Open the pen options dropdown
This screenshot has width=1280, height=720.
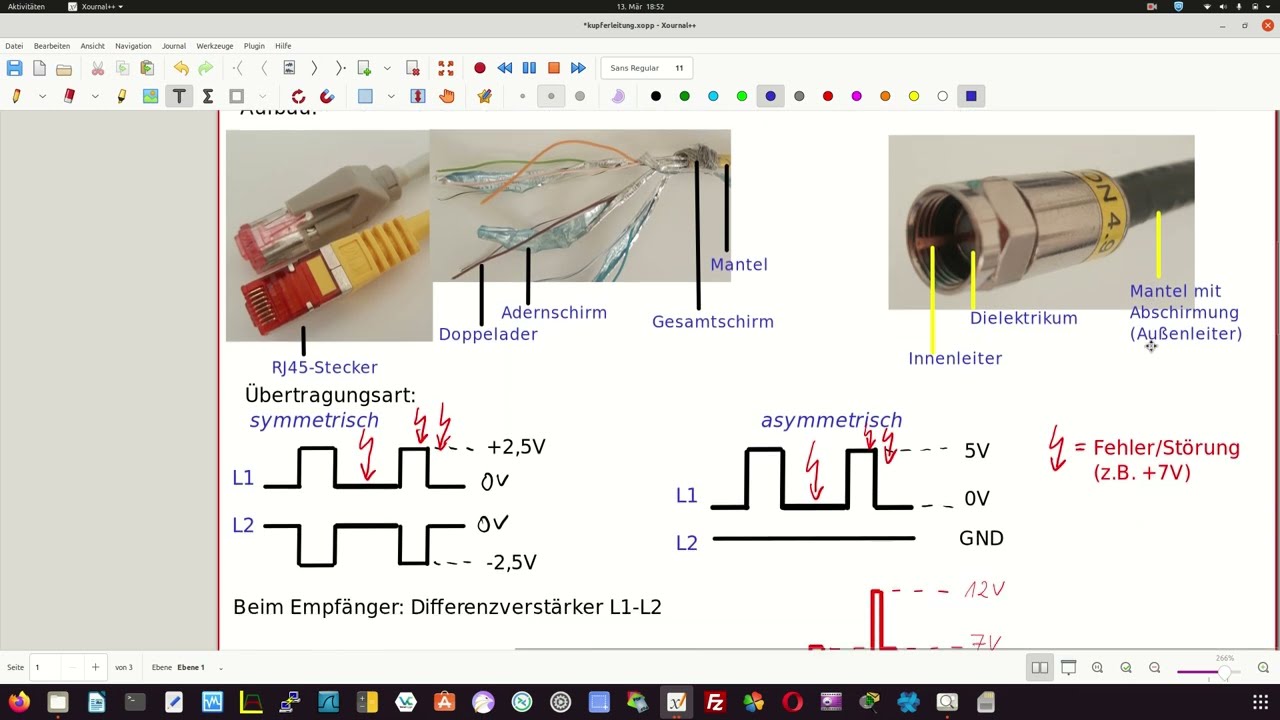(42, 96)
